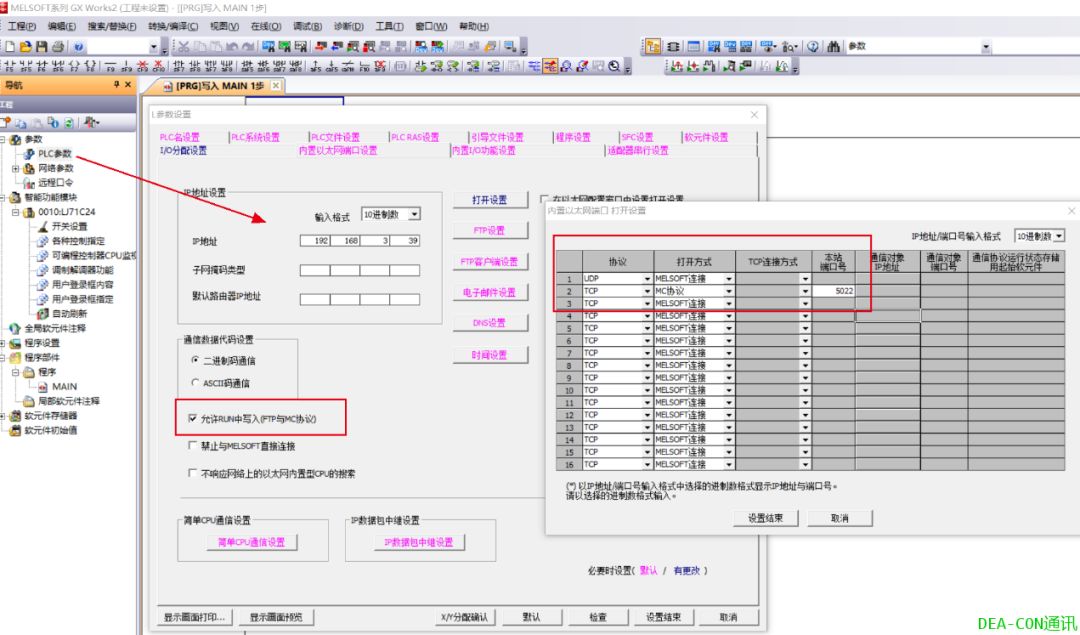Open the IP address 输入格式 dropdown
This screenshot has width=1080, height=635.
(x=414, y=214)
